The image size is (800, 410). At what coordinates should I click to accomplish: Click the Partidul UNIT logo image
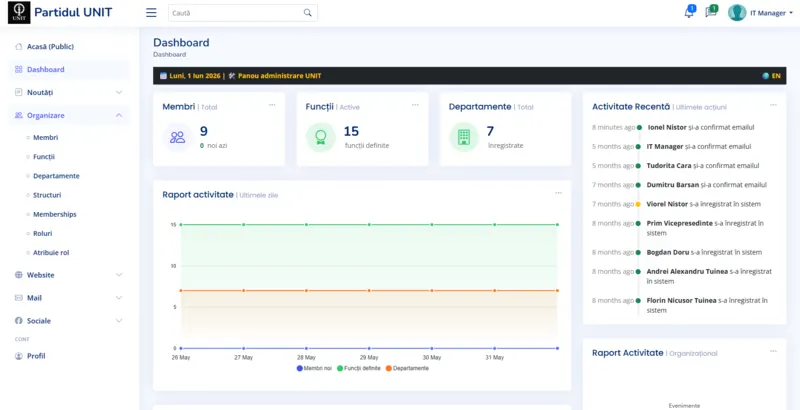coord(19,13)
